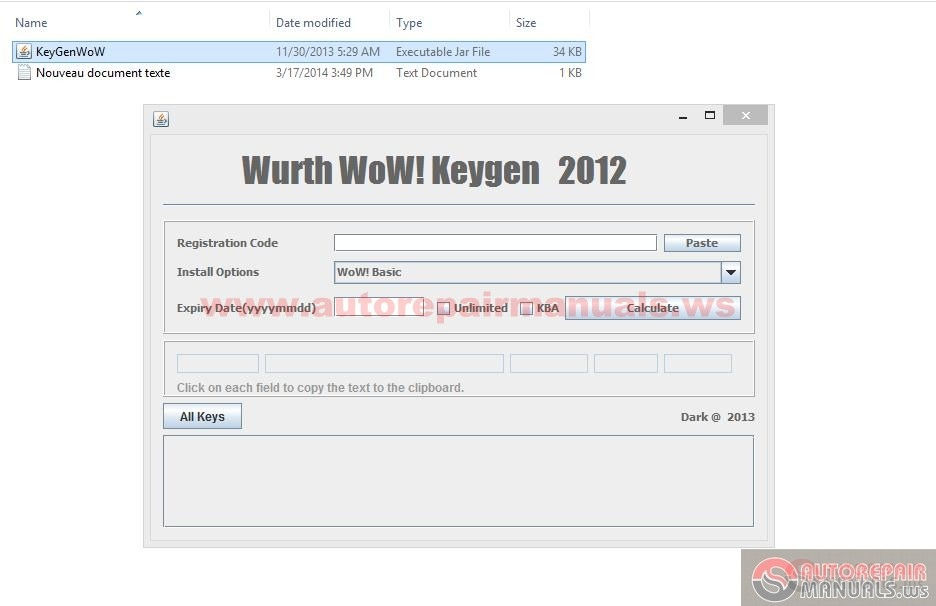Screen dimensions: 936x606
Task: Click the Registration Code label
Action: coord(227,243)
